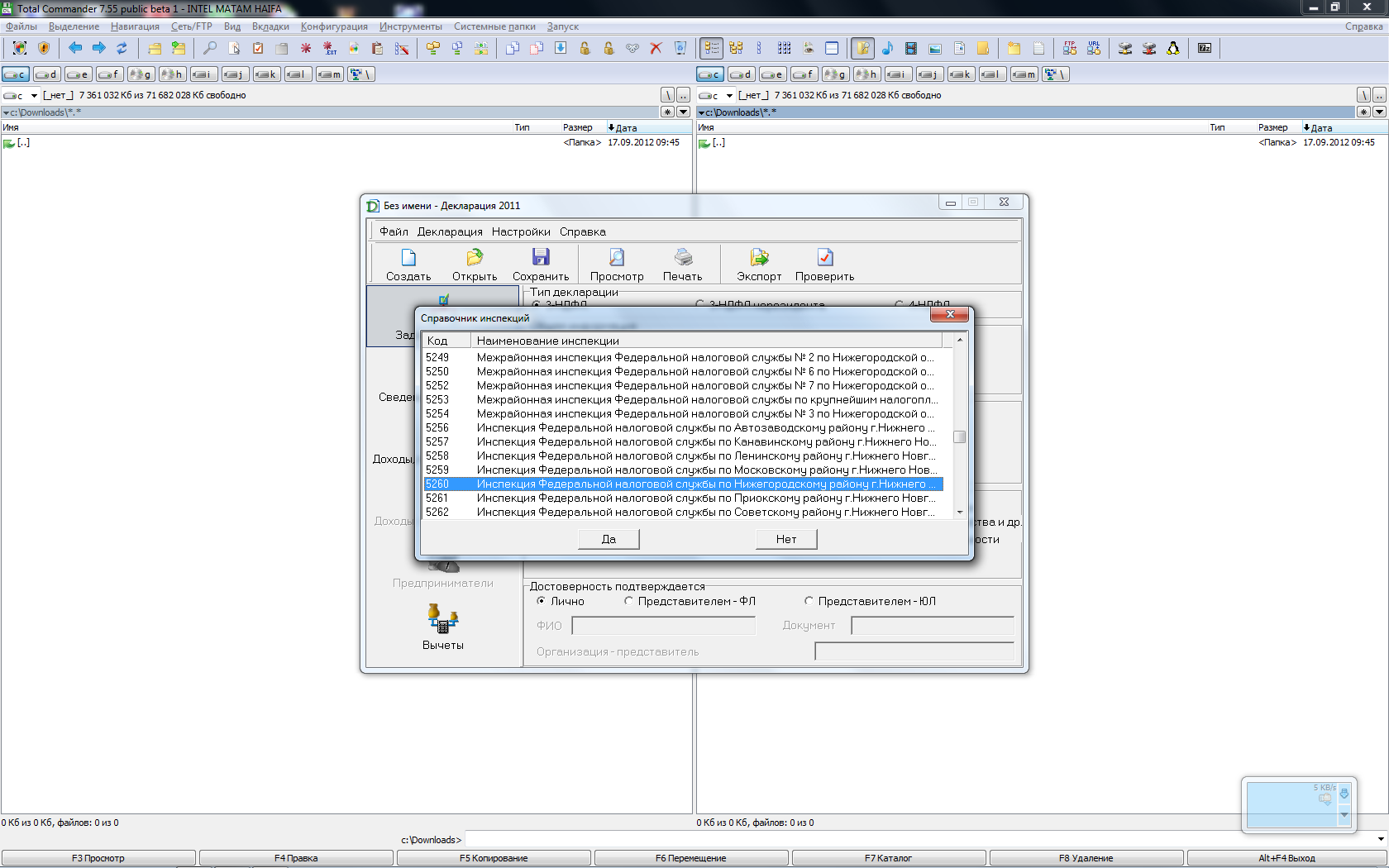Select inspection row with code 5253
The image size is (1389, 868).
683,399
